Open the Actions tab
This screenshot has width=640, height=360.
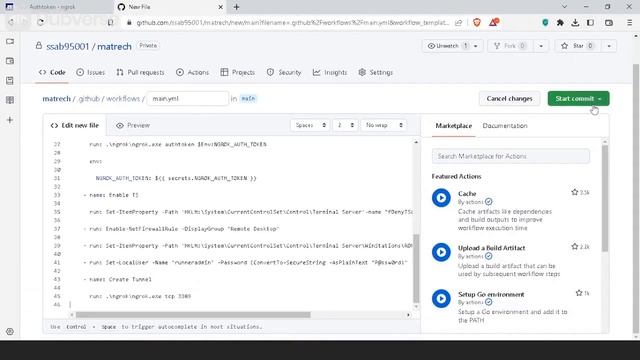(192, 72)
